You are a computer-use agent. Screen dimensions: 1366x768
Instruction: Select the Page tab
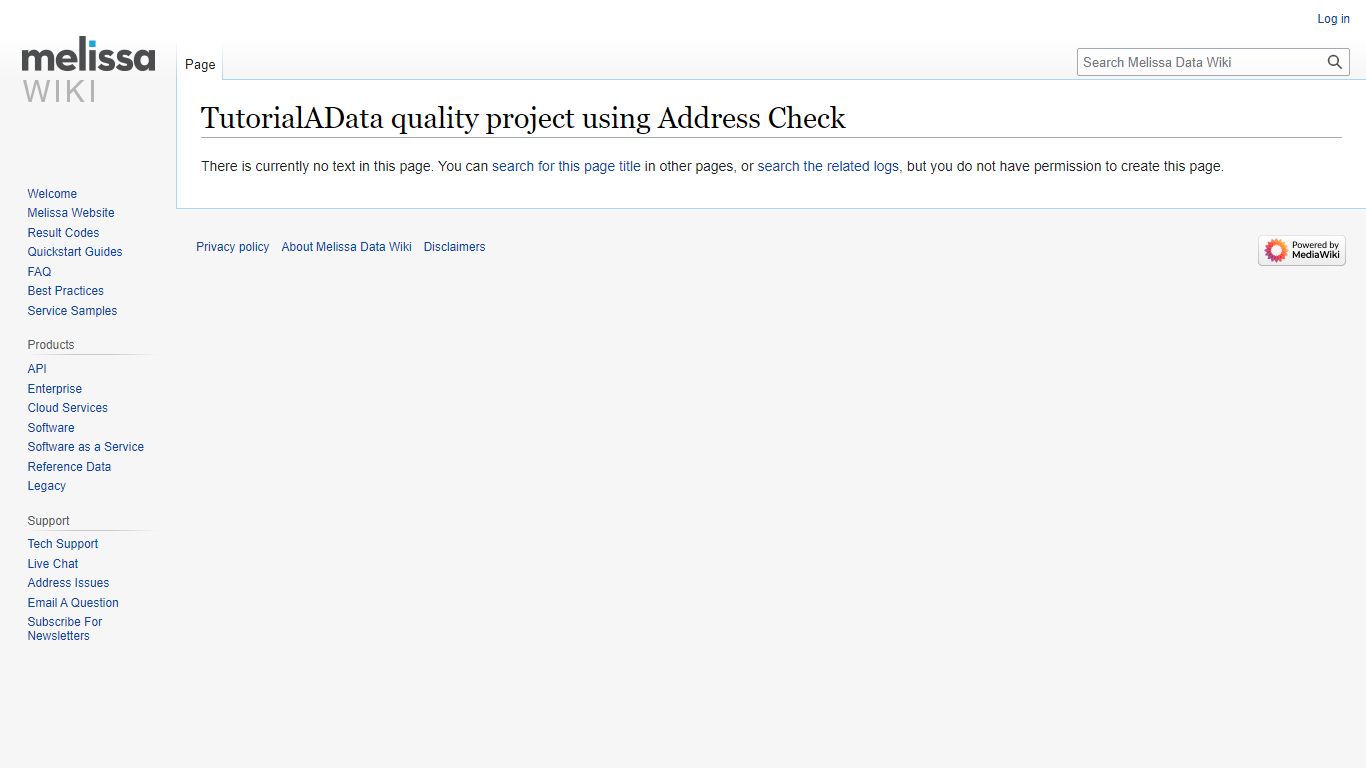pos(200,64)
